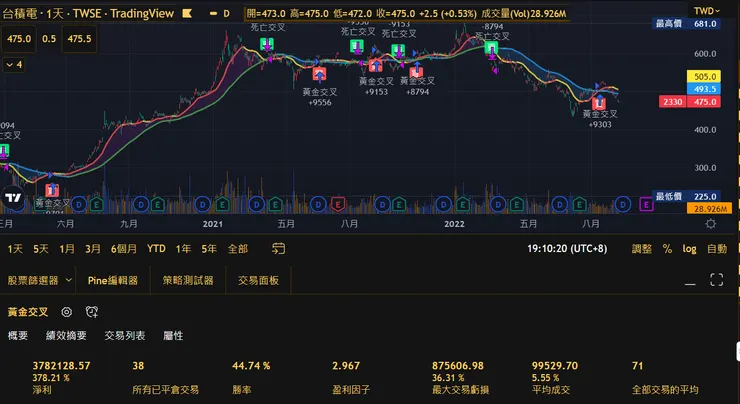Click the 475.5 buy price box
The width and height of the screenshot is (740, 404).
[x=79, y=39]
